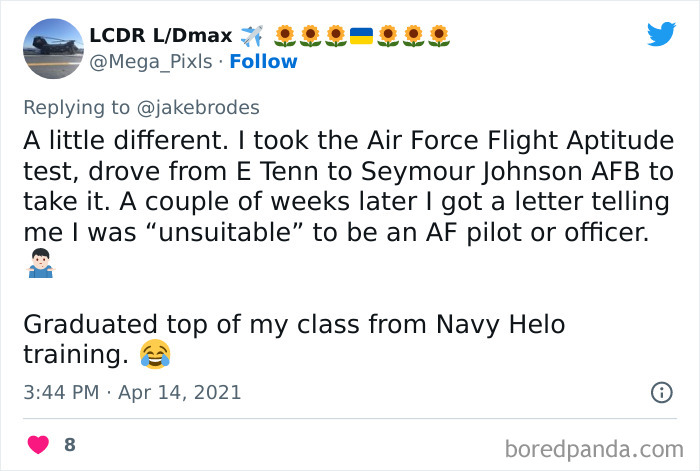Click the boredpanda.com watermark

pos(599,446)
